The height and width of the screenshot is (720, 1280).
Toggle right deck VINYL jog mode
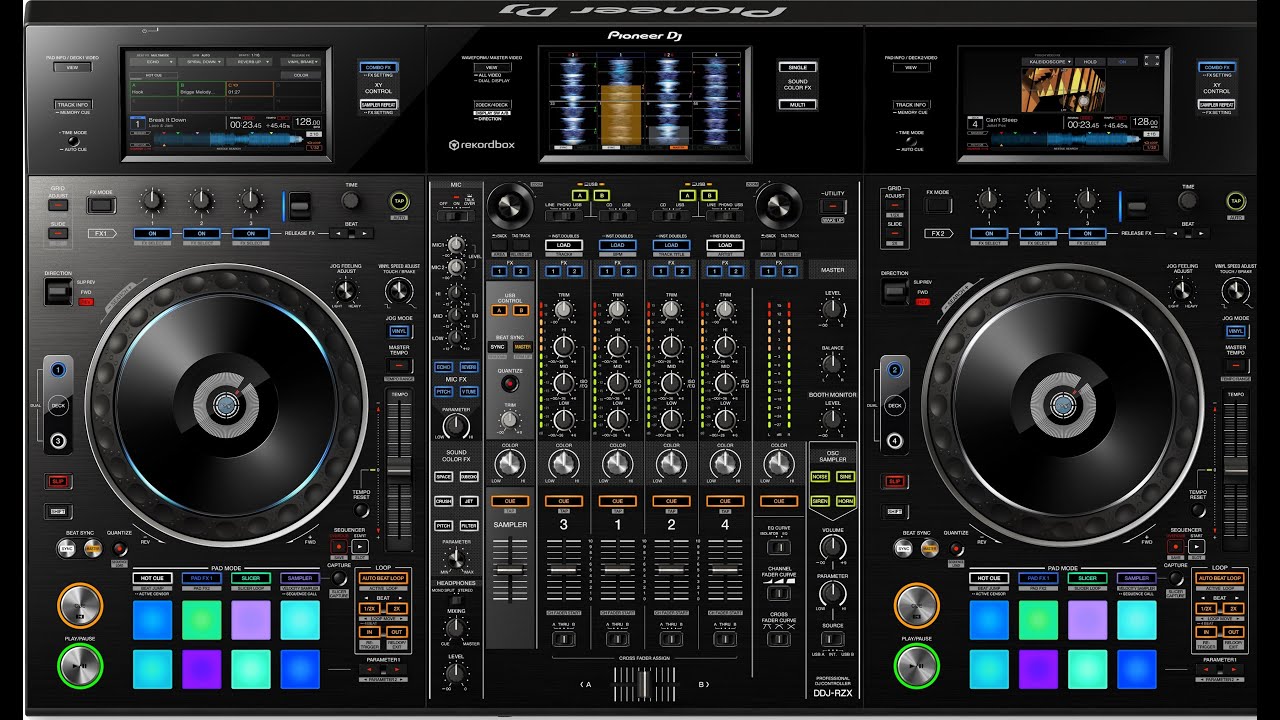click(1236, 331)
